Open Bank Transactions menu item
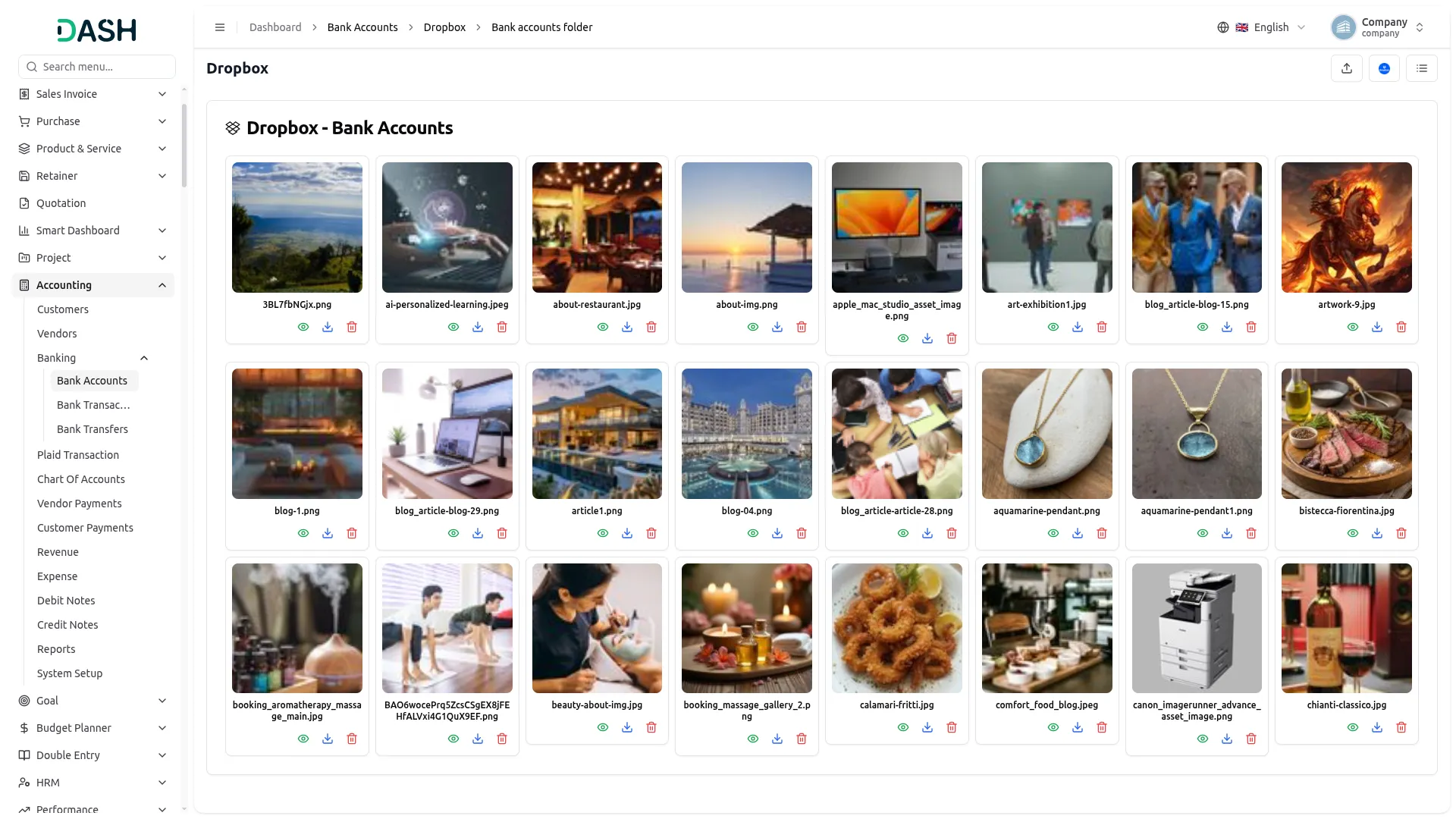Image resolution: width=1456 pixels, height=819 pixels. pyautogui.click(x=93, y=405)
